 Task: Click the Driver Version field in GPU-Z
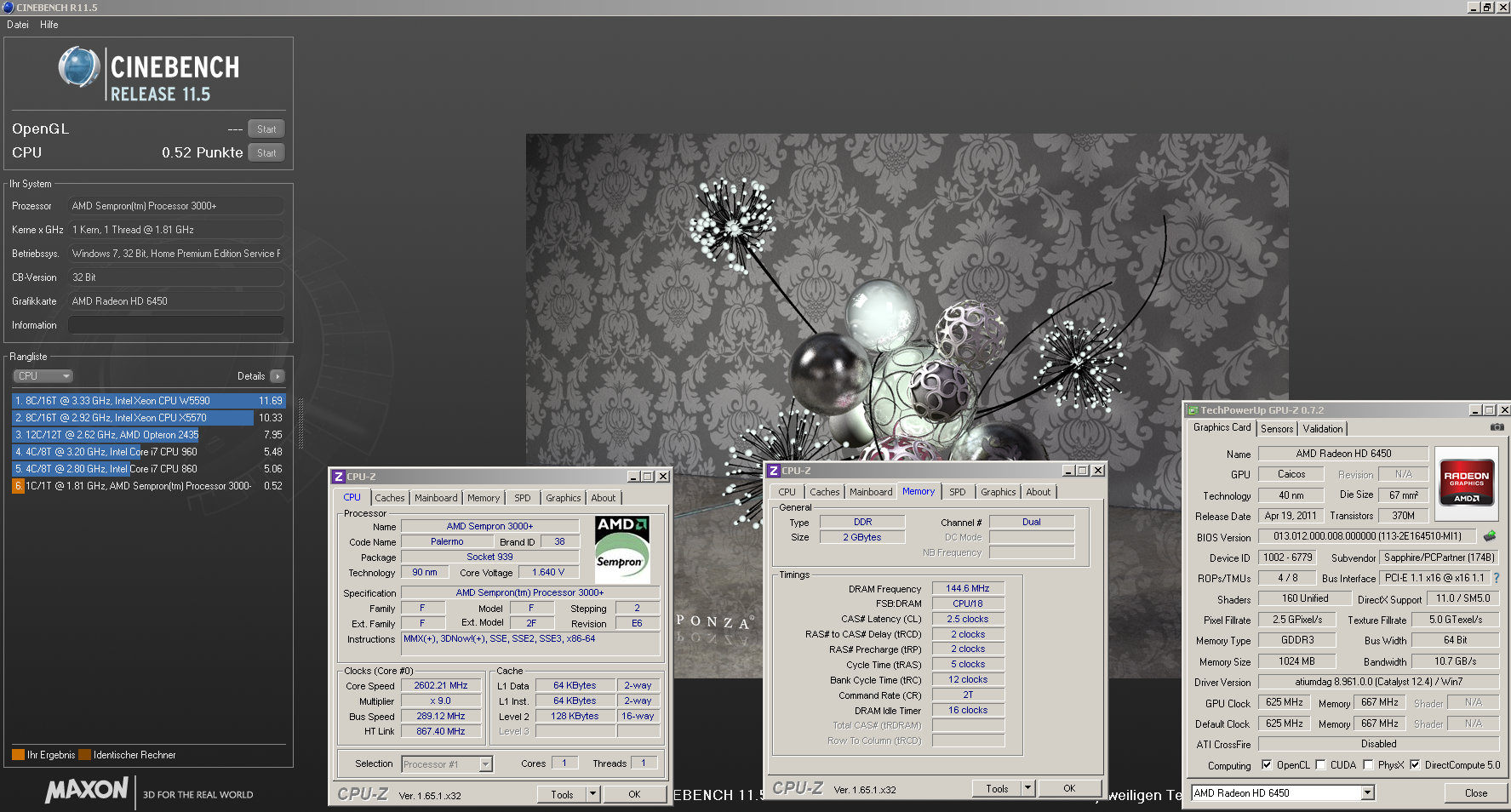click(1378, 682)
